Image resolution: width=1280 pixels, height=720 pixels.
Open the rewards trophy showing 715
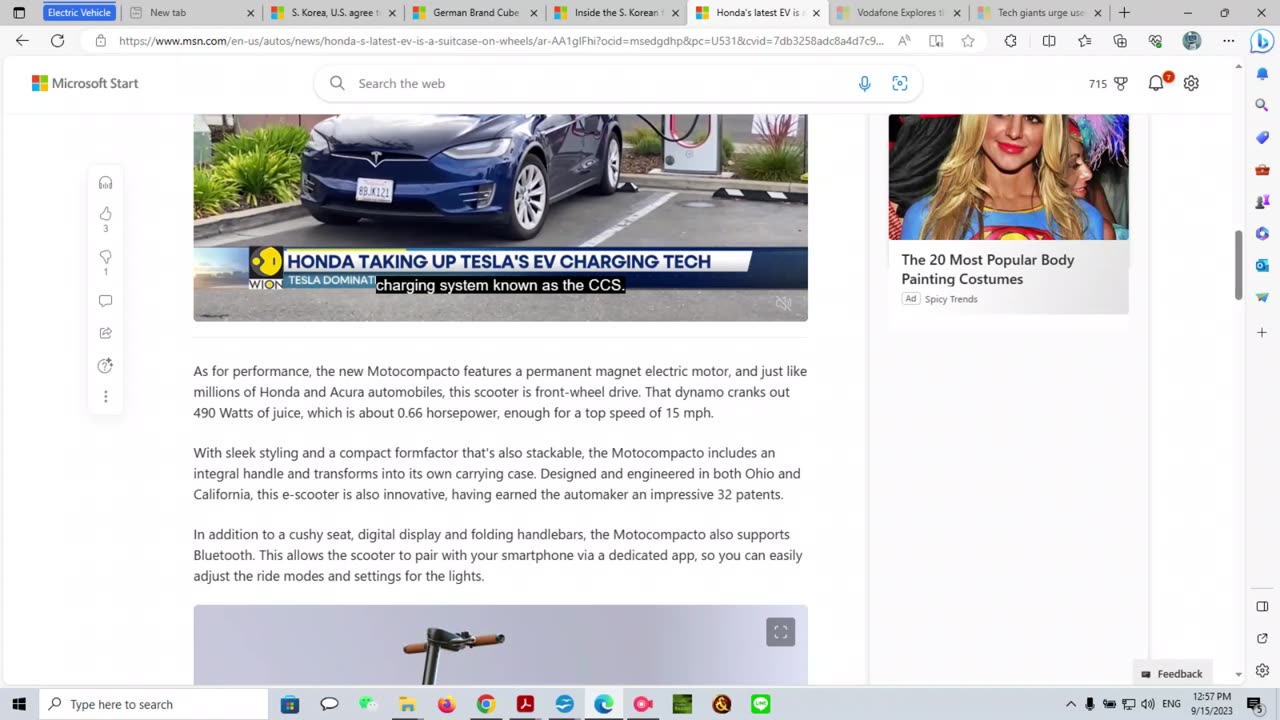[1109, 84]
